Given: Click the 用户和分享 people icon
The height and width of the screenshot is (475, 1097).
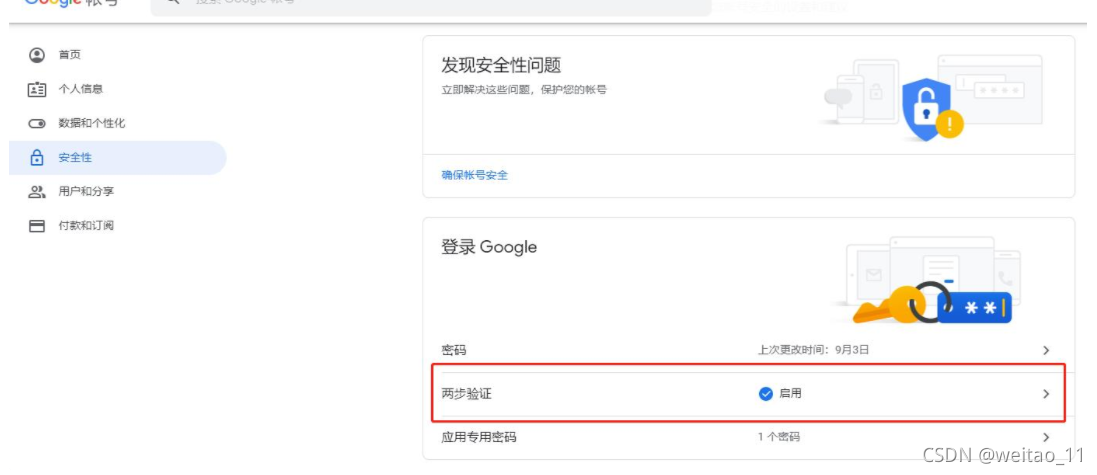Looking at the screenshot, I should point(36,192).
